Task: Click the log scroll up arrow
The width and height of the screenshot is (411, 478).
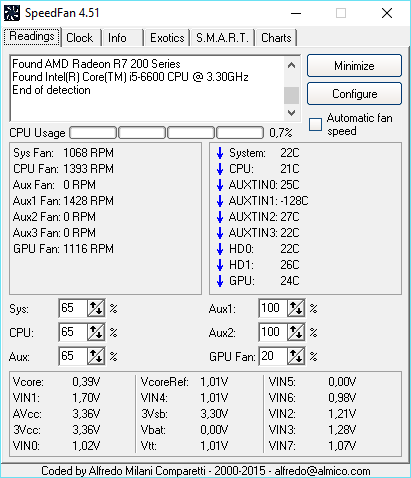Action: 291,65
